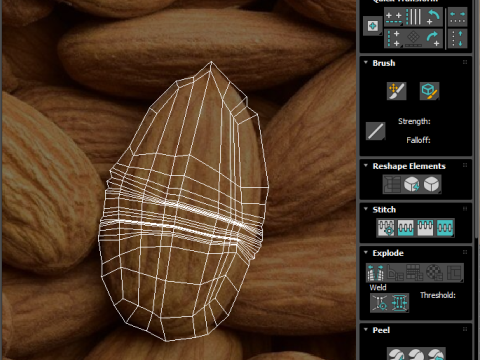
Task: Click Align Vertically to Pivot icon
Action: tap(394, 39)
